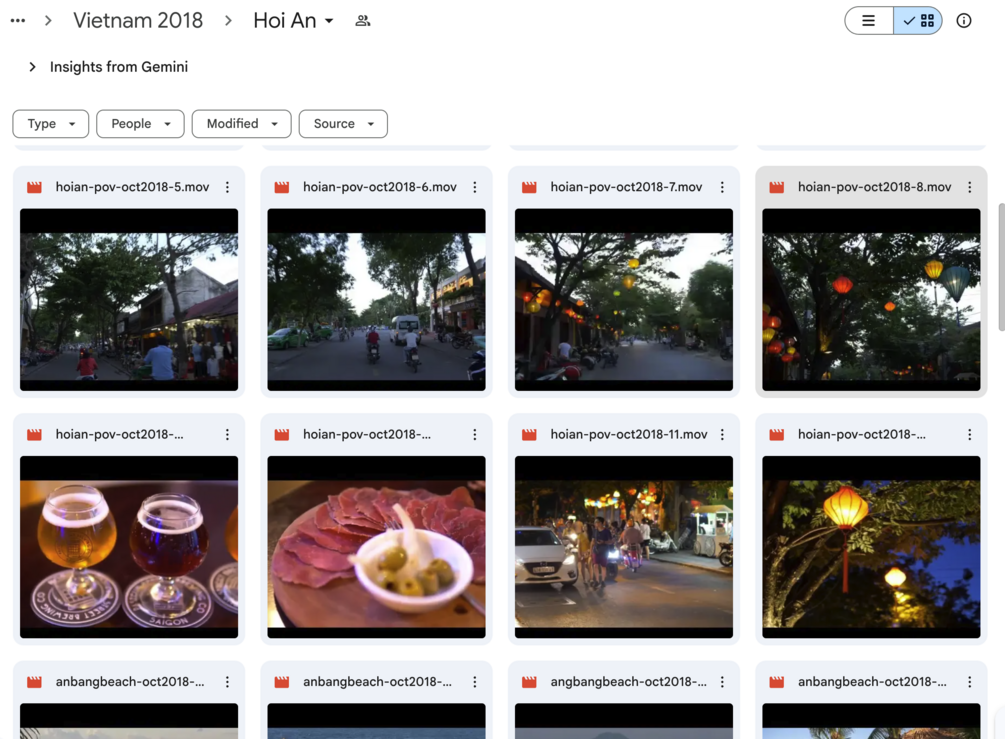Screen dimensions: 1005x739
Task: Click the vertical scrollbar thumb
Action: [x=1001, y=267]
